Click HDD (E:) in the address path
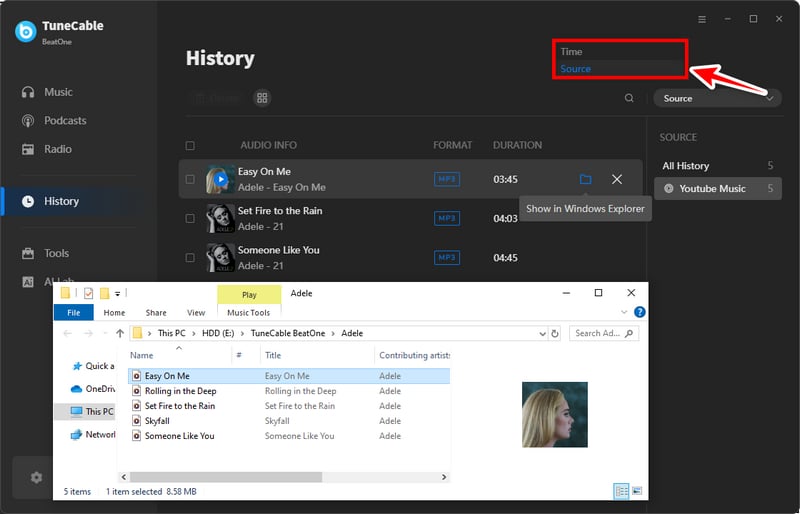This screenshot has height=514, width=800. [218, 333]
